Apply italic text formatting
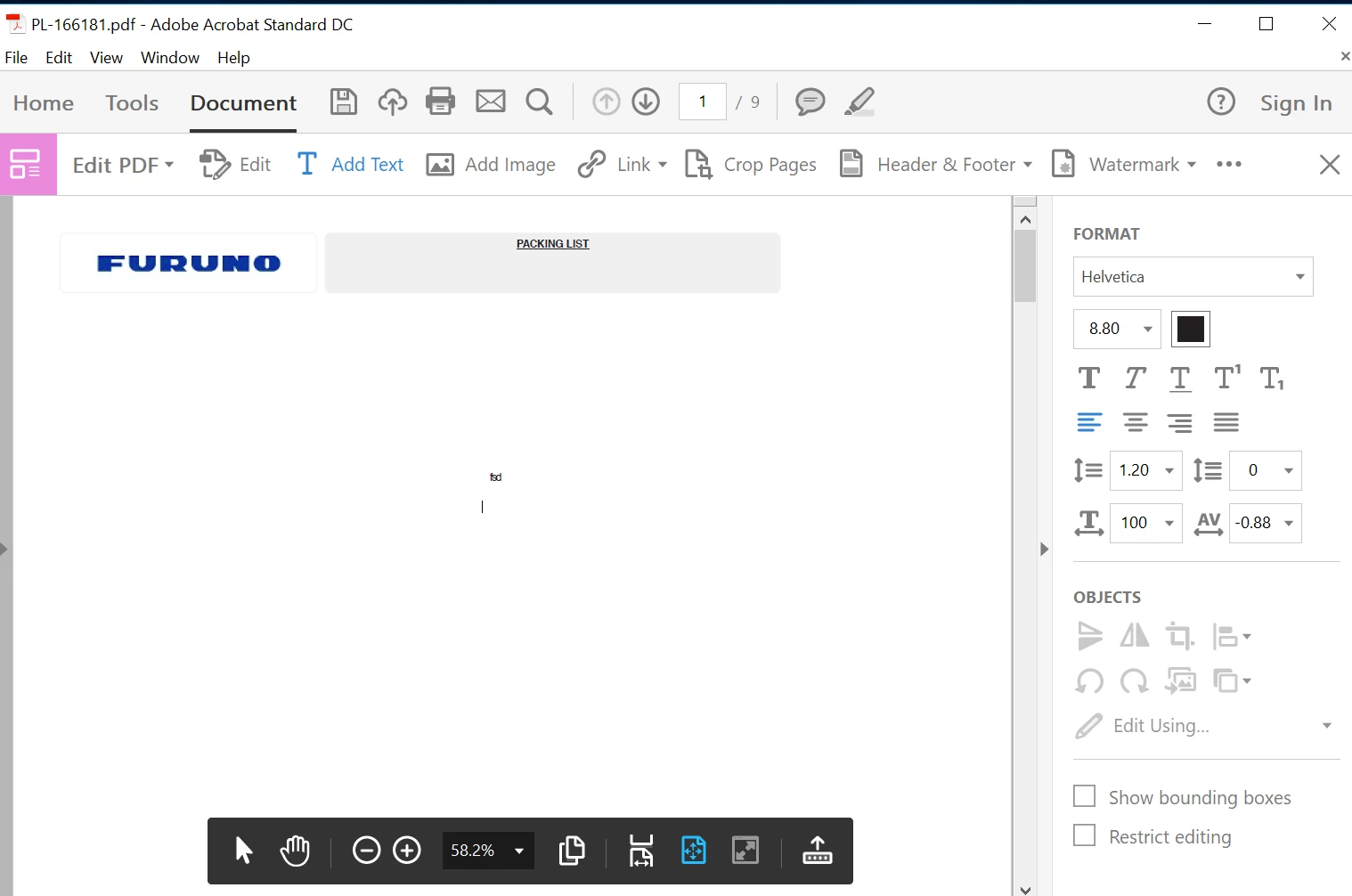This screenshot has width=1352, height=896. 1135,379
